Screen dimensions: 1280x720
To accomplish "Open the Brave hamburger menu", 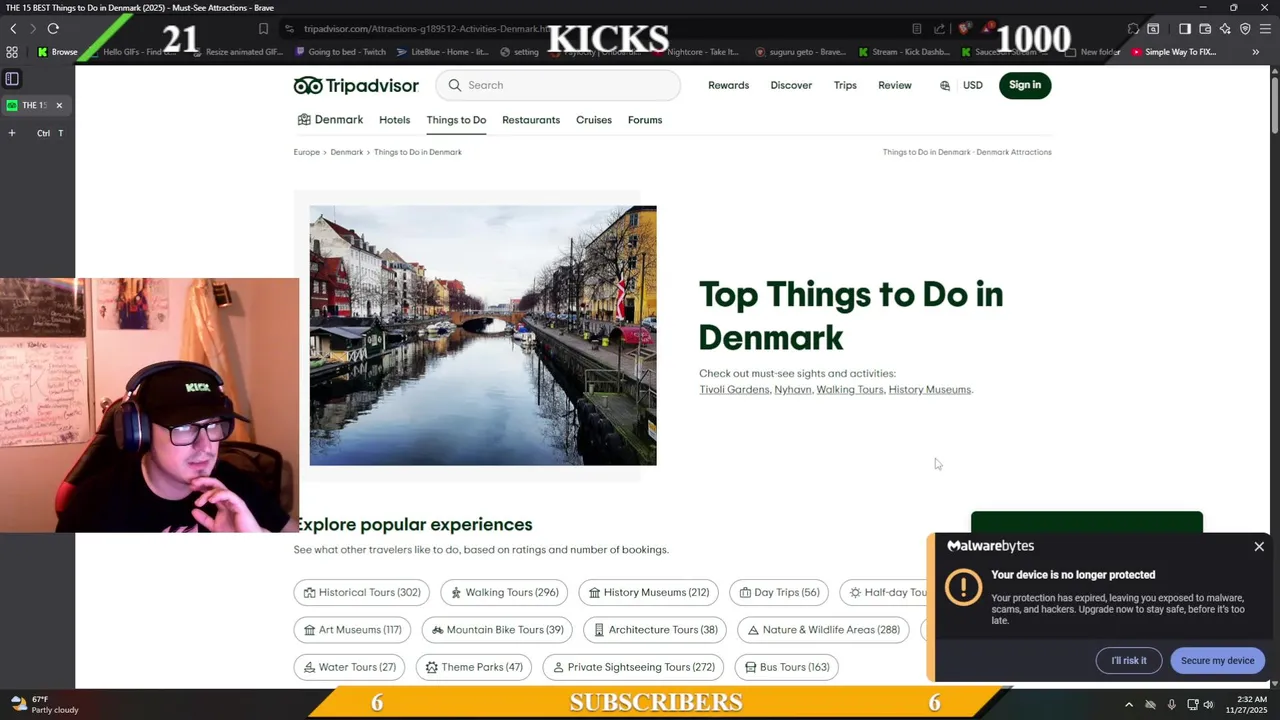I will [1265, 29].
